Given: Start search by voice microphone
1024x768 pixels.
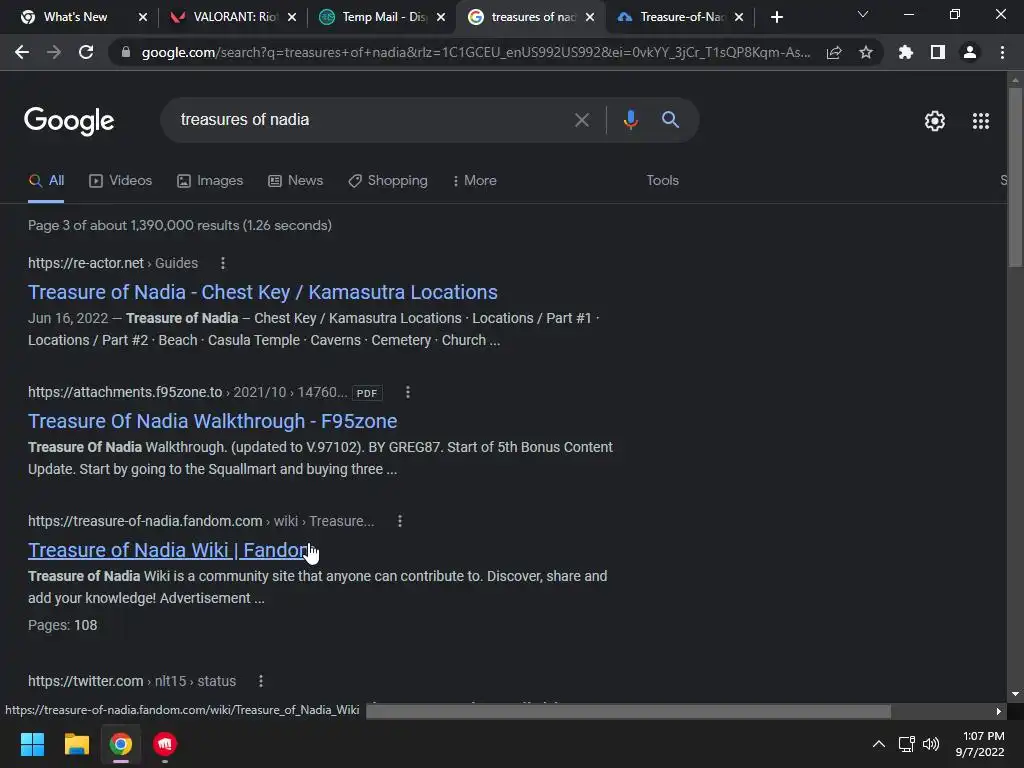Looking at the screenshot, I should click(x=630, y=120).
